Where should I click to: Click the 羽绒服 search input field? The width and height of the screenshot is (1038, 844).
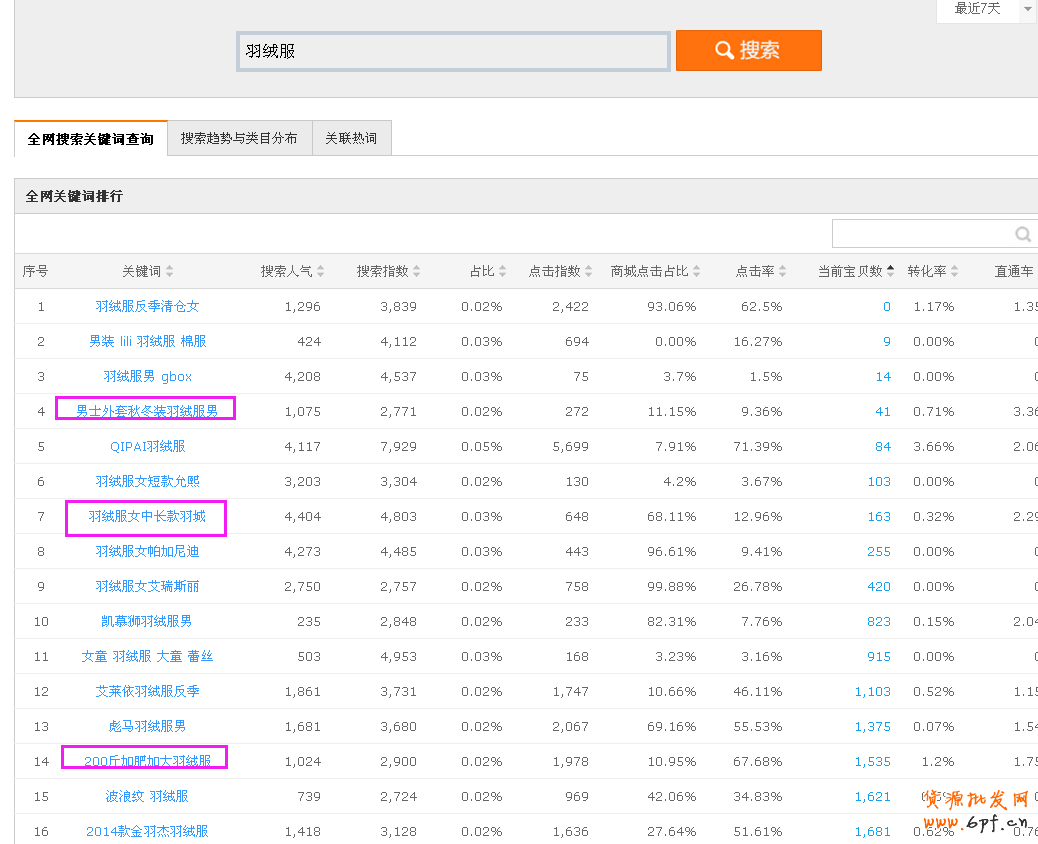pos(453,51)
